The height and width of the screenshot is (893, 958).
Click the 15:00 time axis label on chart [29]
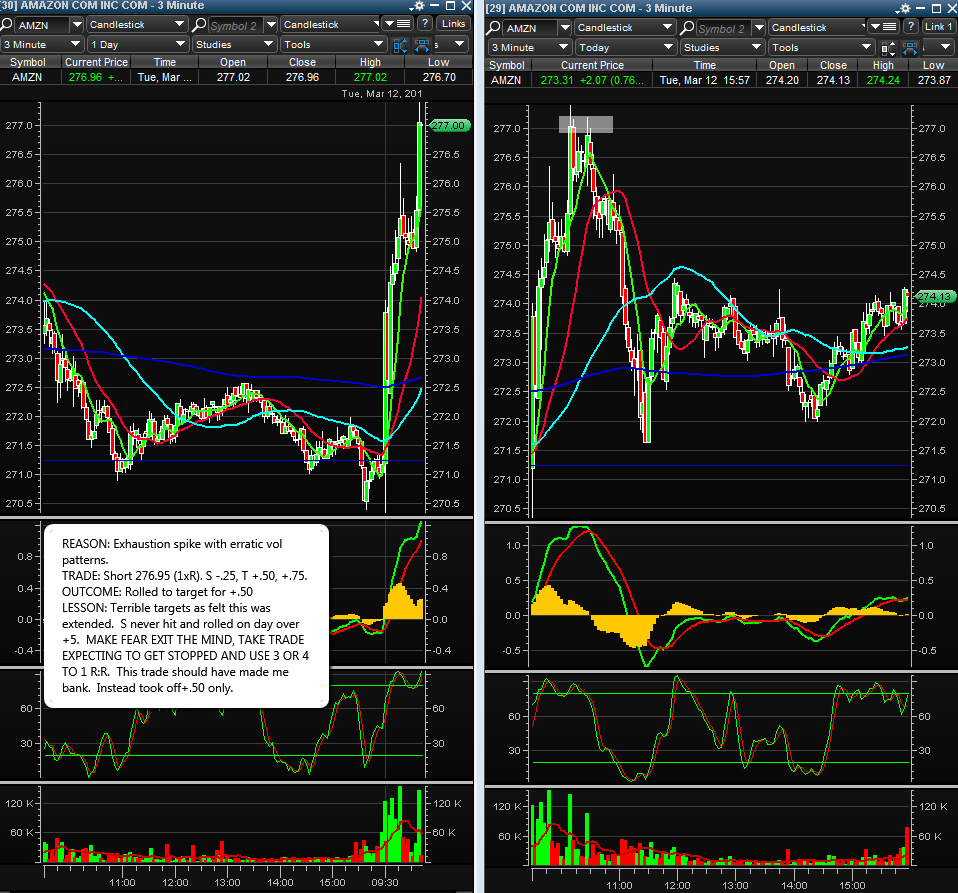tap(852, 886)
